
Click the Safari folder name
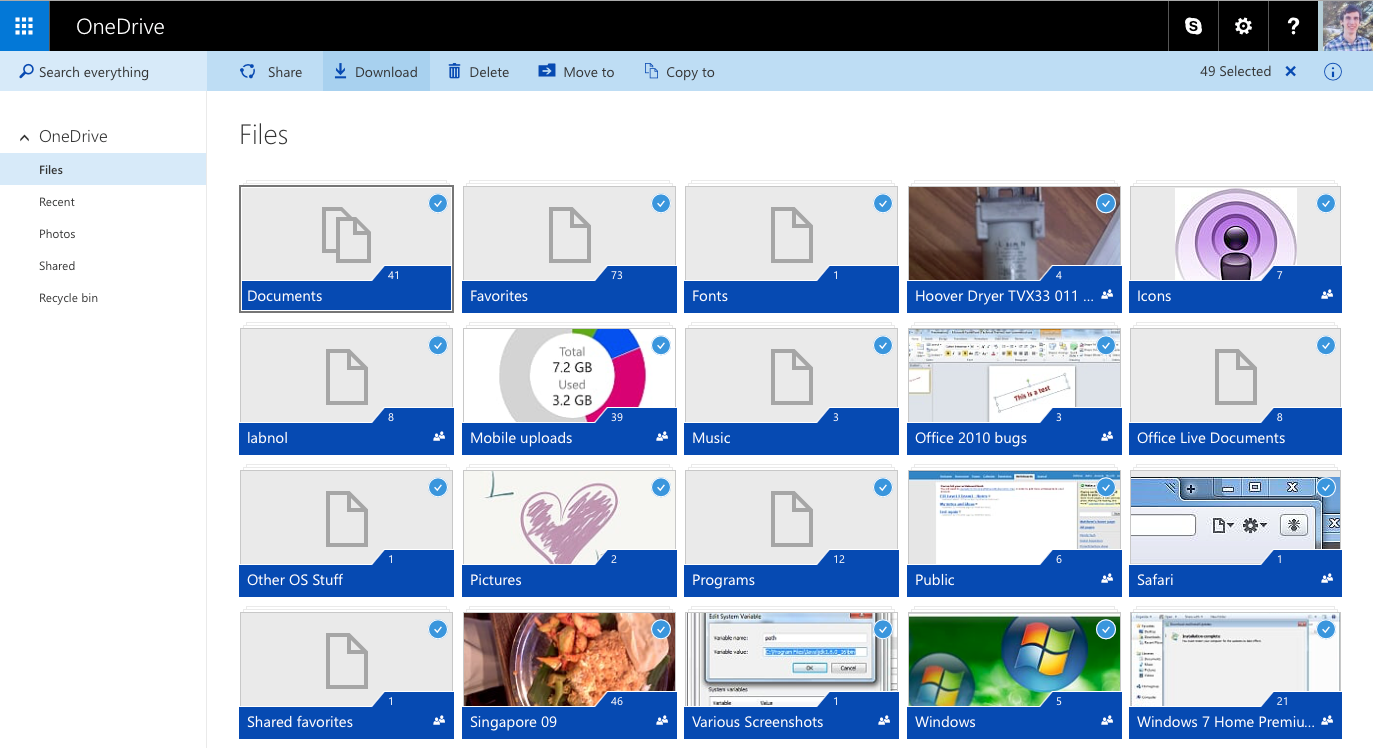(1155, 580)
